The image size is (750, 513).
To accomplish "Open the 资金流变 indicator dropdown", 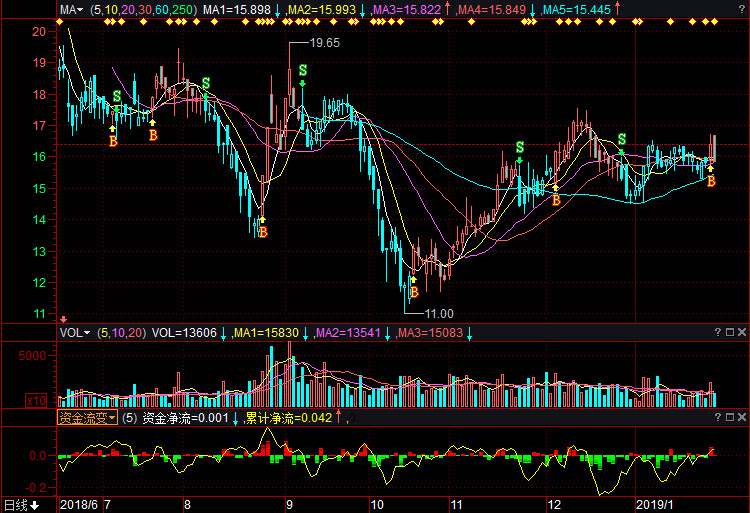I will (x=87, y=418).
